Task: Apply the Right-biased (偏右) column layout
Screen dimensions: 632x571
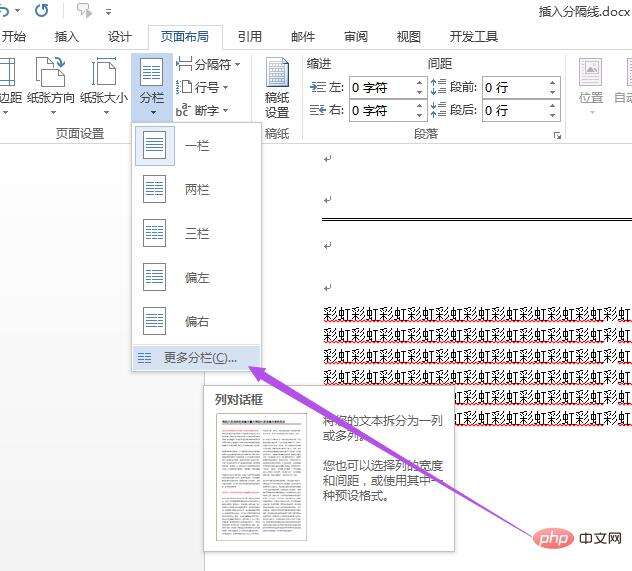Action: 196,321
